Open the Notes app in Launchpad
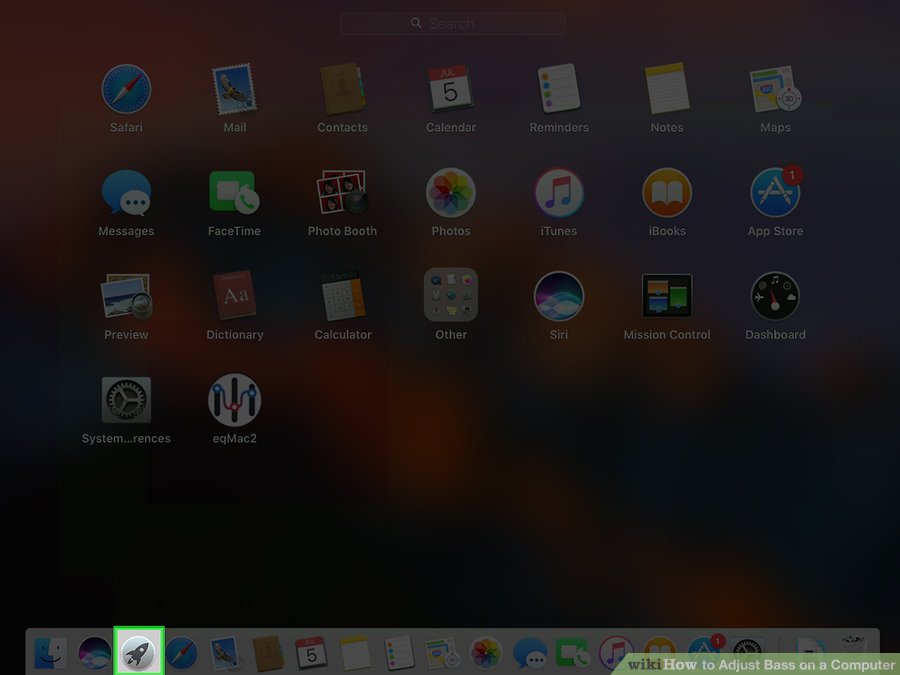 667,88
